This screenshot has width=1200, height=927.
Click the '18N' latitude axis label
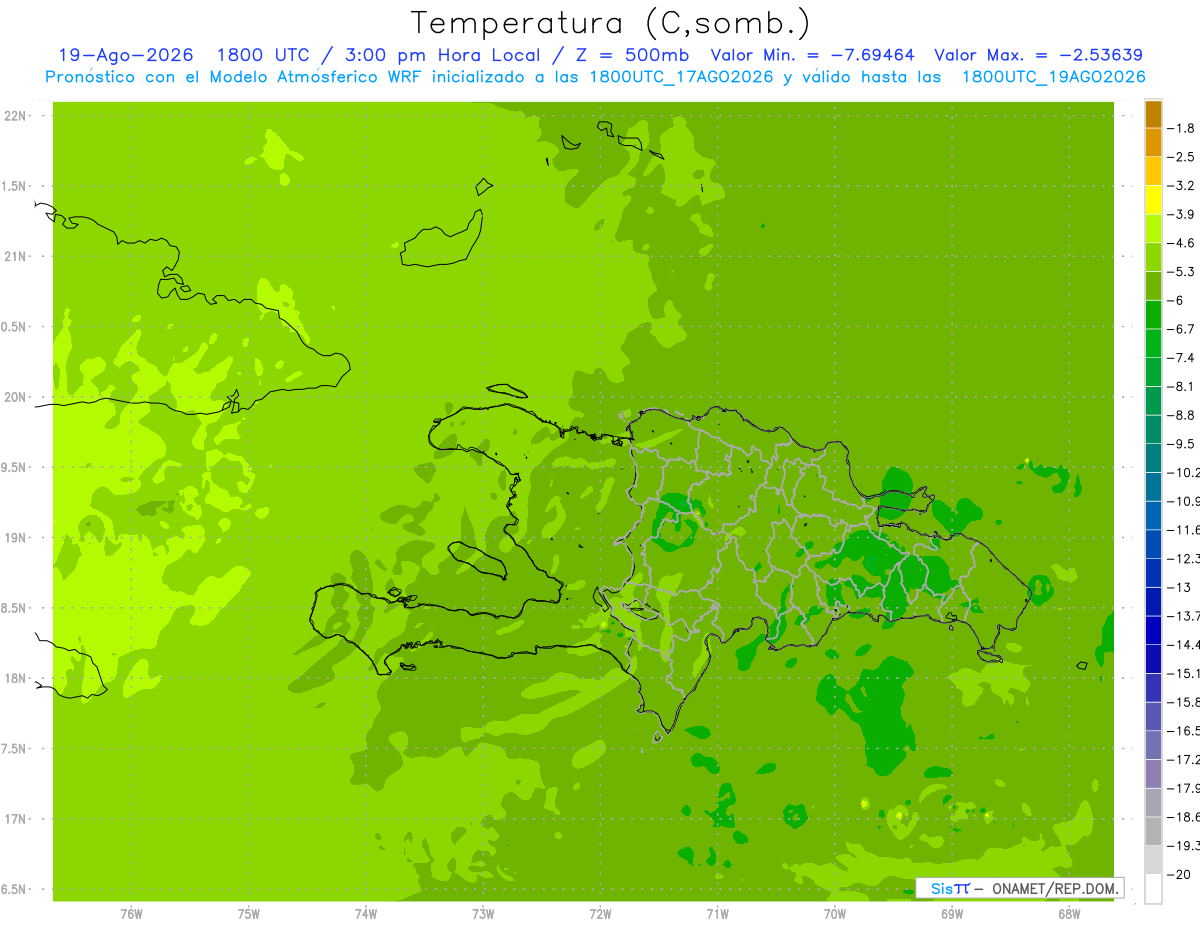[x=15, y=679]
